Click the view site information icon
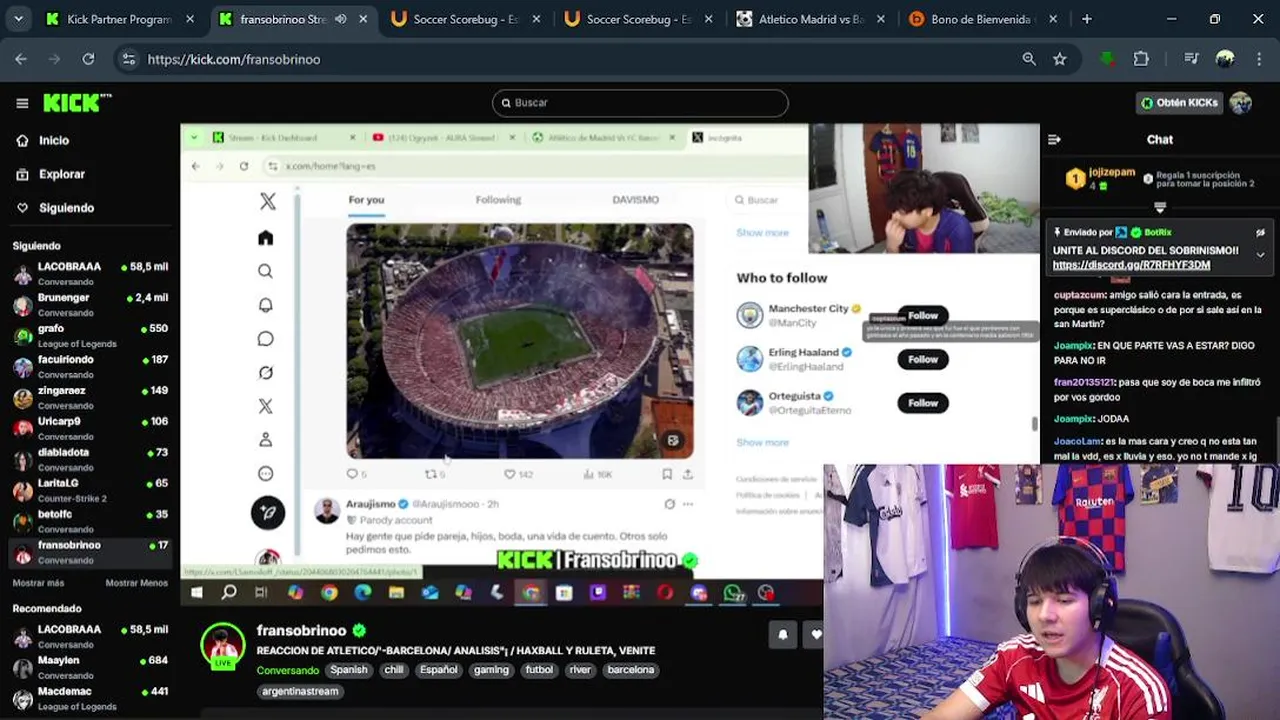 [128, 59]
